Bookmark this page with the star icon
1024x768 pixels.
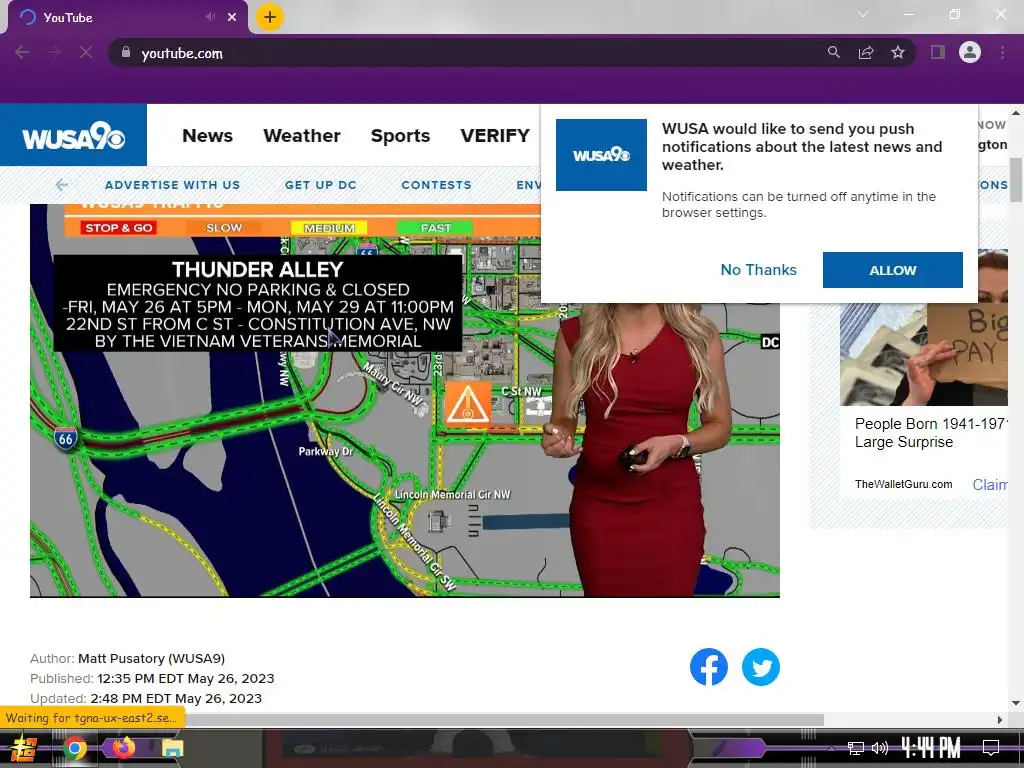click(x=898, y=52)
